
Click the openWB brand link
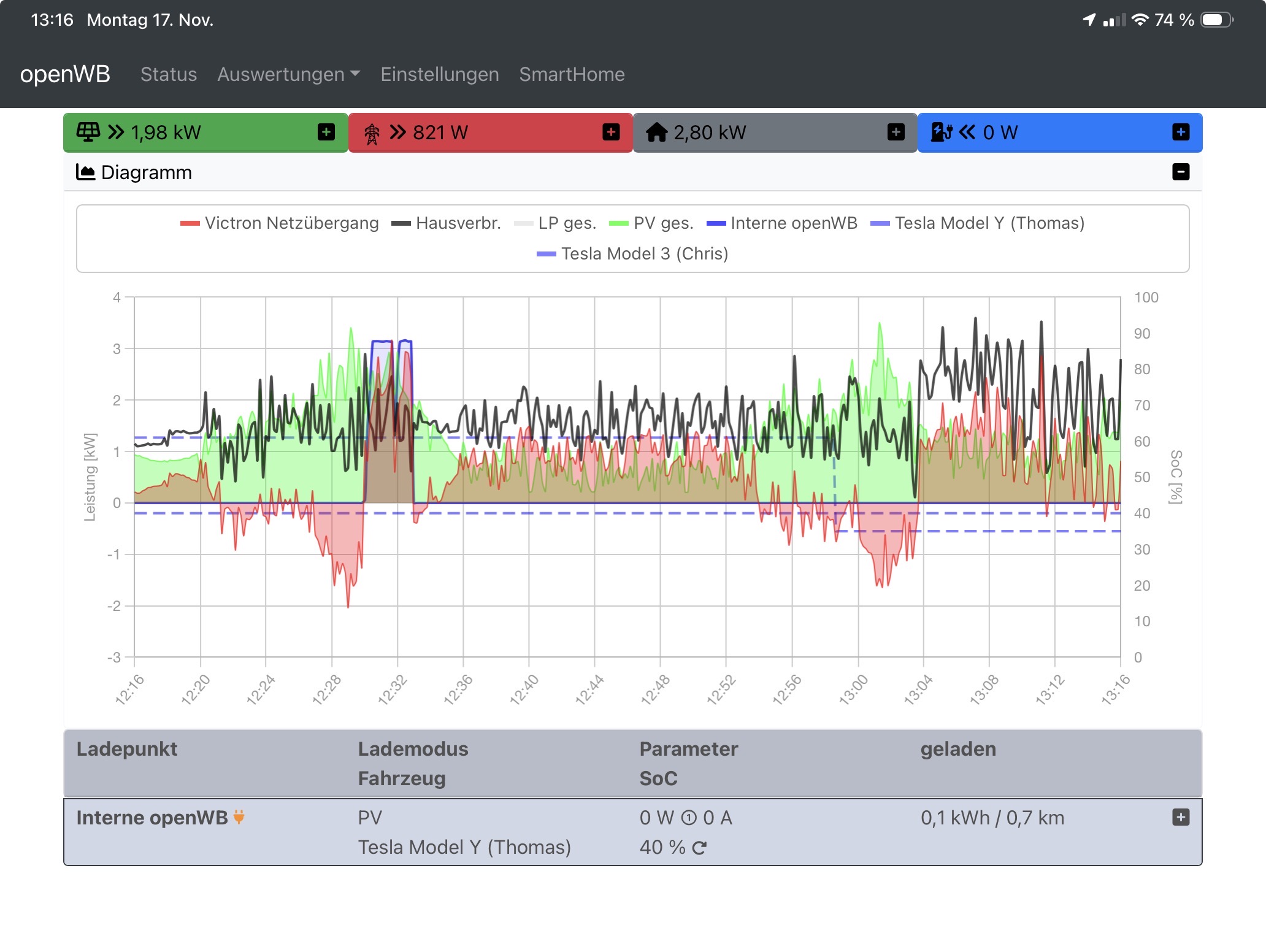pos(65,74)
